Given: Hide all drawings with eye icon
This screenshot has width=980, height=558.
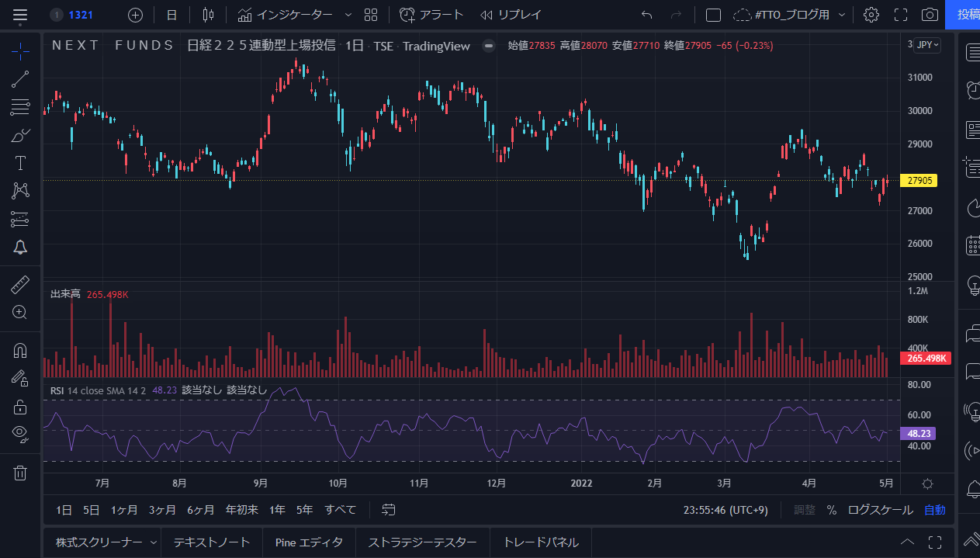Looking at the screenshot, I should pyautogui.click(x=20, y=434).
